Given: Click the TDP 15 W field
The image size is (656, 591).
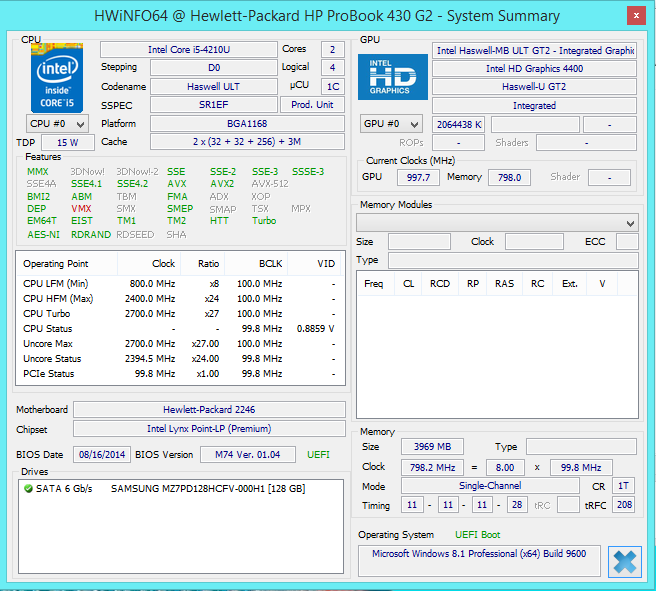Looking at the screenshot, I should (x=68, y=143).
